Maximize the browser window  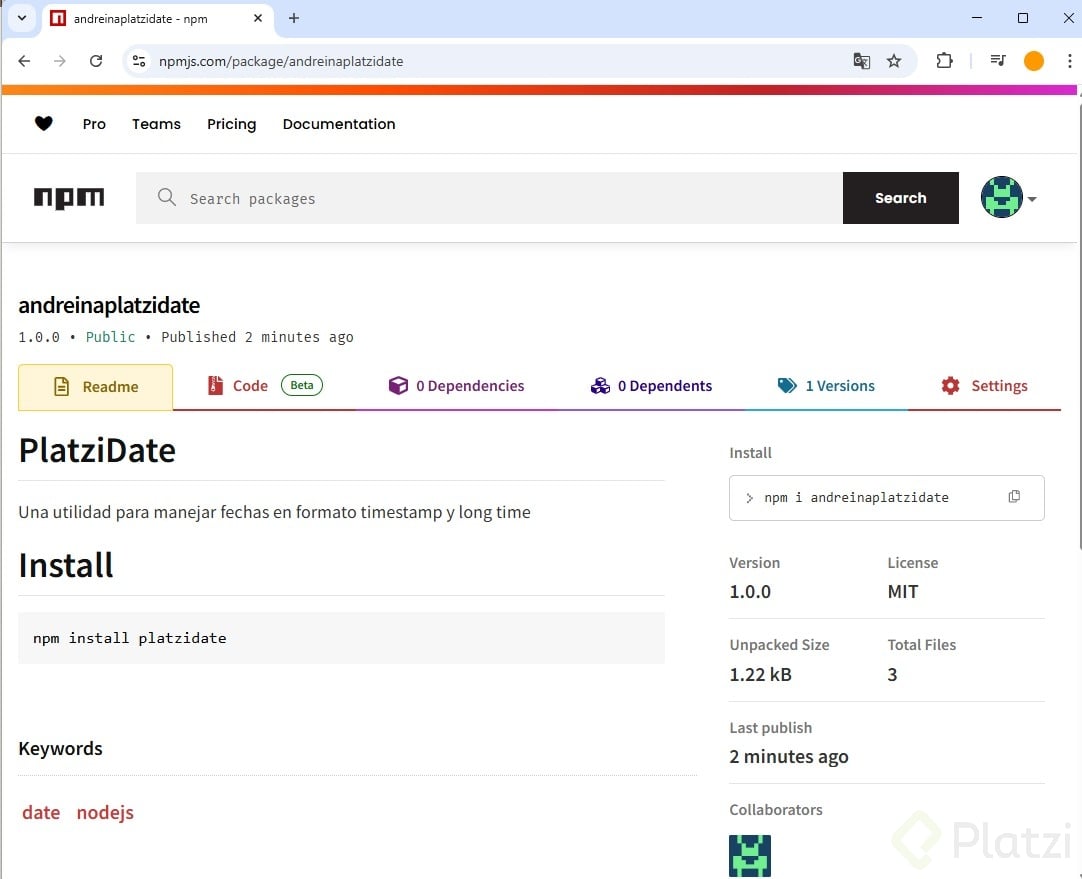(1023, 18)
